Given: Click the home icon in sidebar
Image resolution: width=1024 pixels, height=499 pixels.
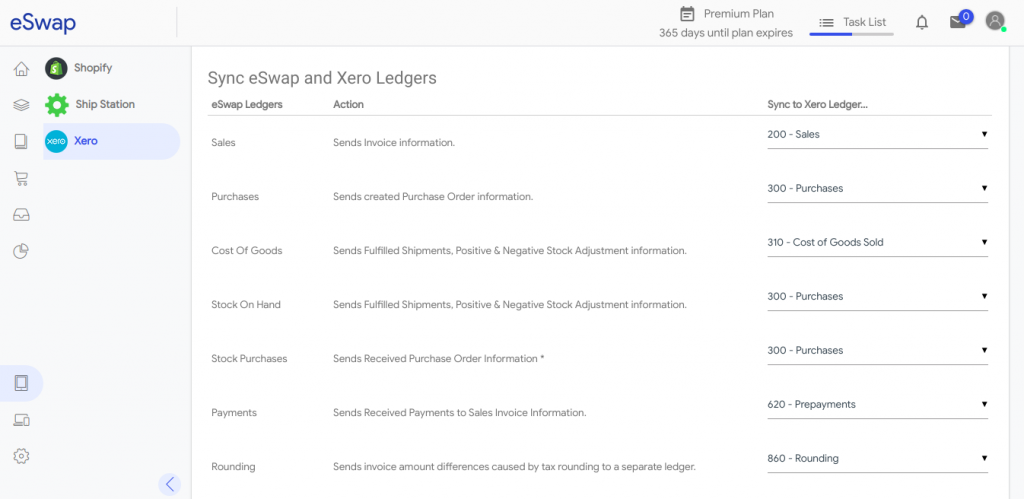Looking at the screenshot, I should click(21, 69).
